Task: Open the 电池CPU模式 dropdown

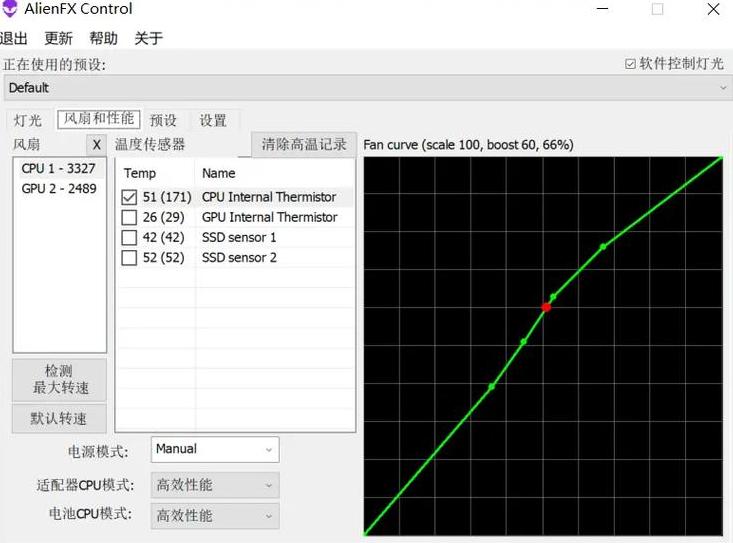Action: [215, 516]
